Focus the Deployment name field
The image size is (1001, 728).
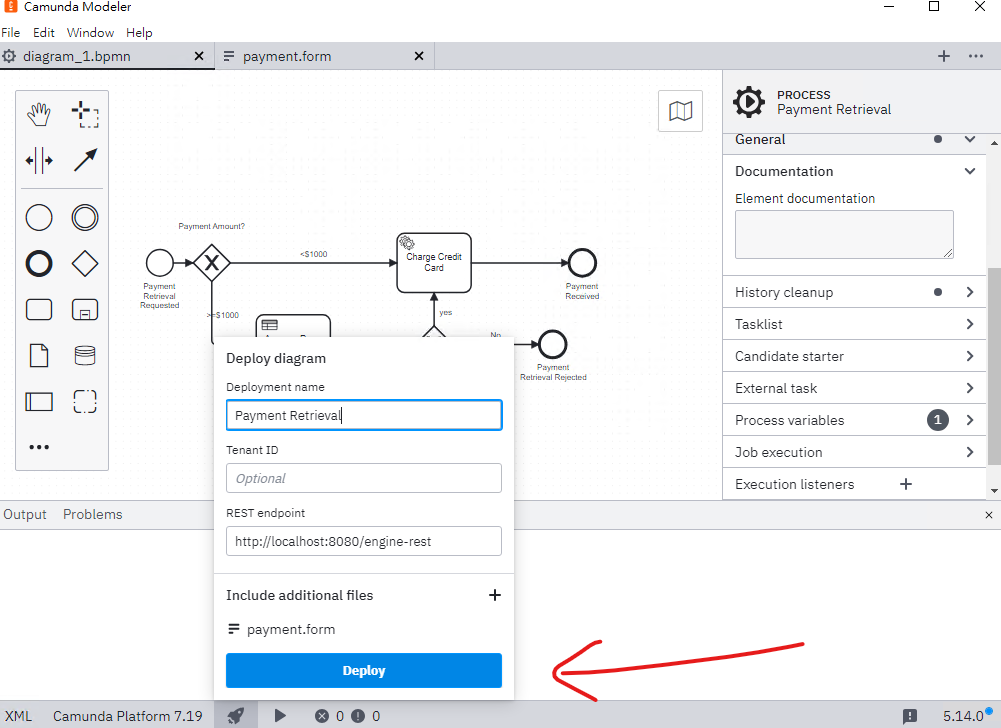tap(364, 415)
